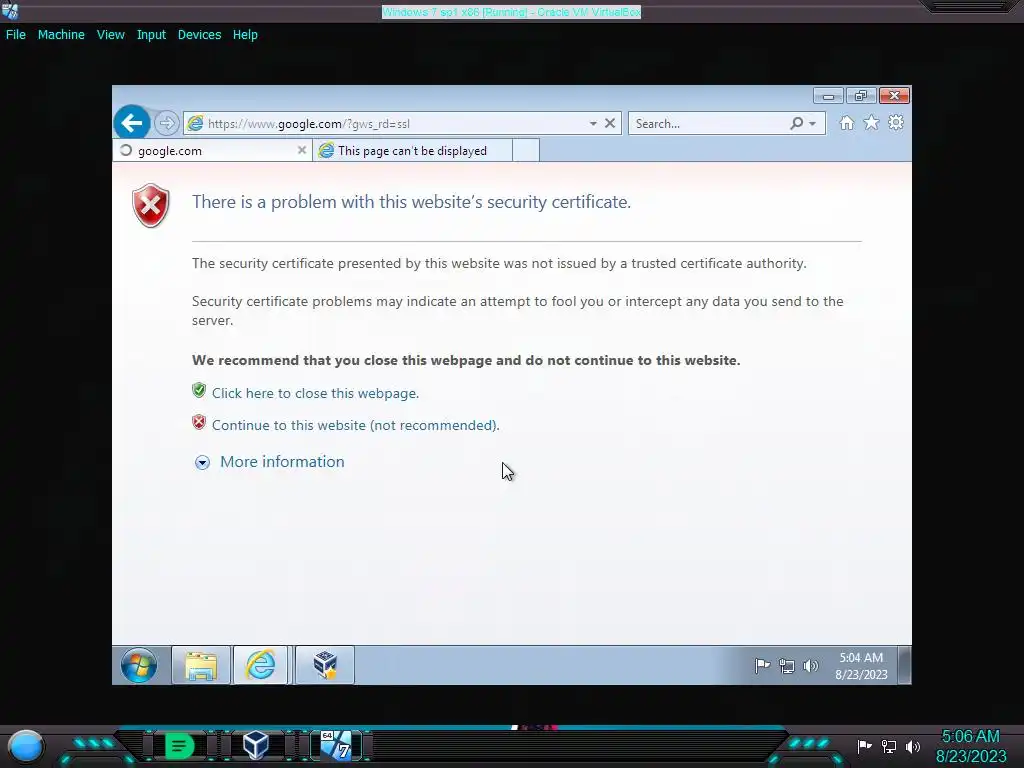Open Windows Explorer in the guest taskbar
Screen dimensions: 1024x768
point(201,665)
